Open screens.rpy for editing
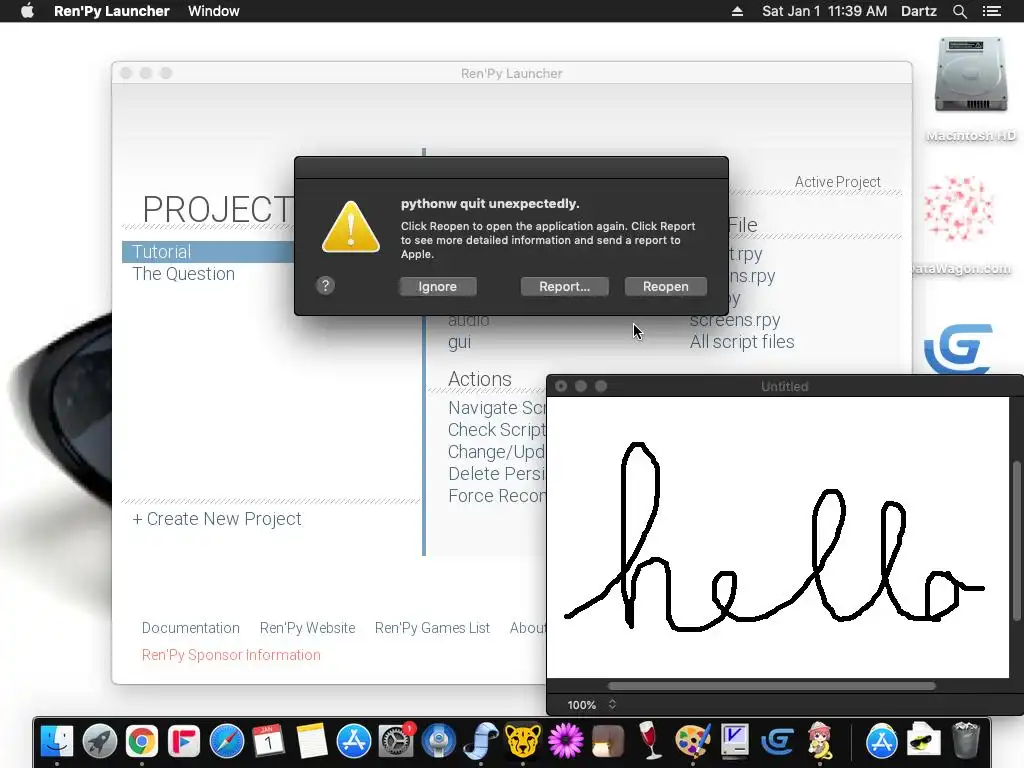The height and width of the screenshot is (768, 1024). (735, 322)
